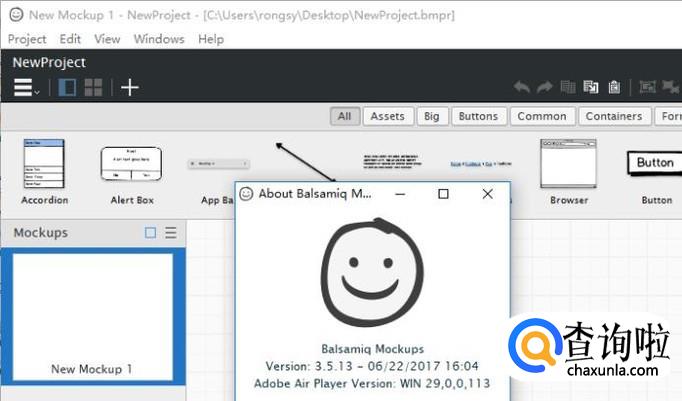Select the Buttons category
Viewport: 682px width, 401px height.
click(479, 116)
